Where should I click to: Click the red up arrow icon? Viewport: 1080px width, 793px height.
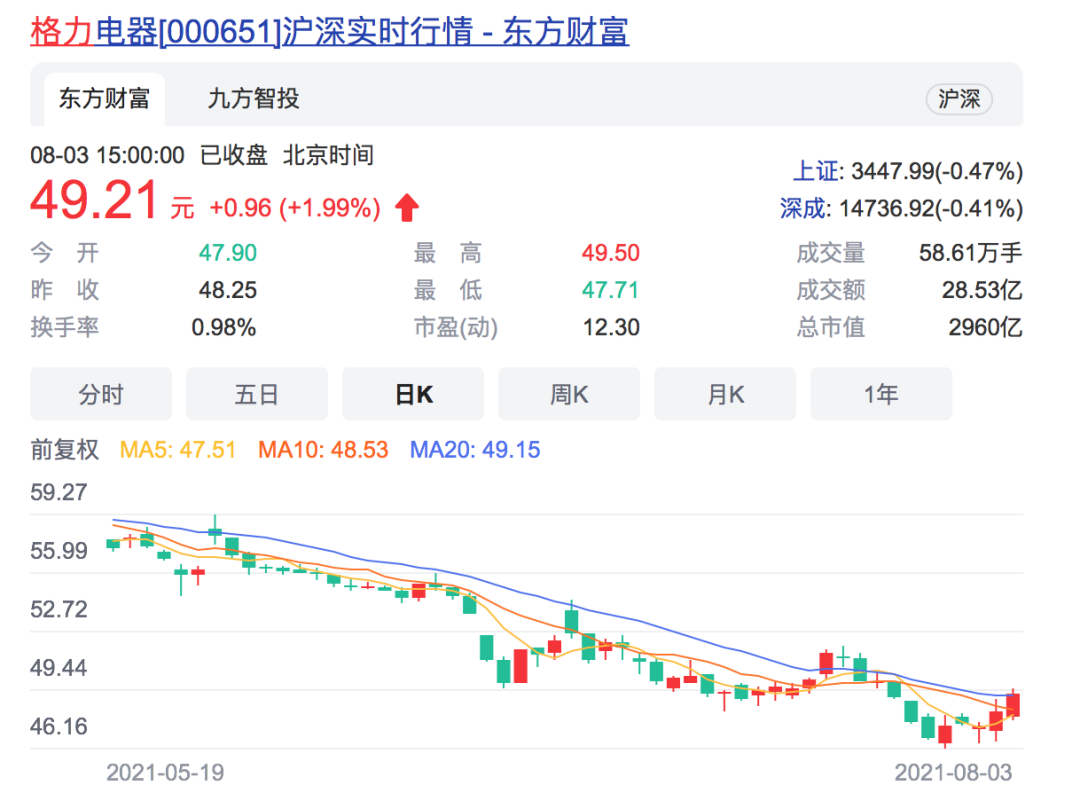click(406, 208)
